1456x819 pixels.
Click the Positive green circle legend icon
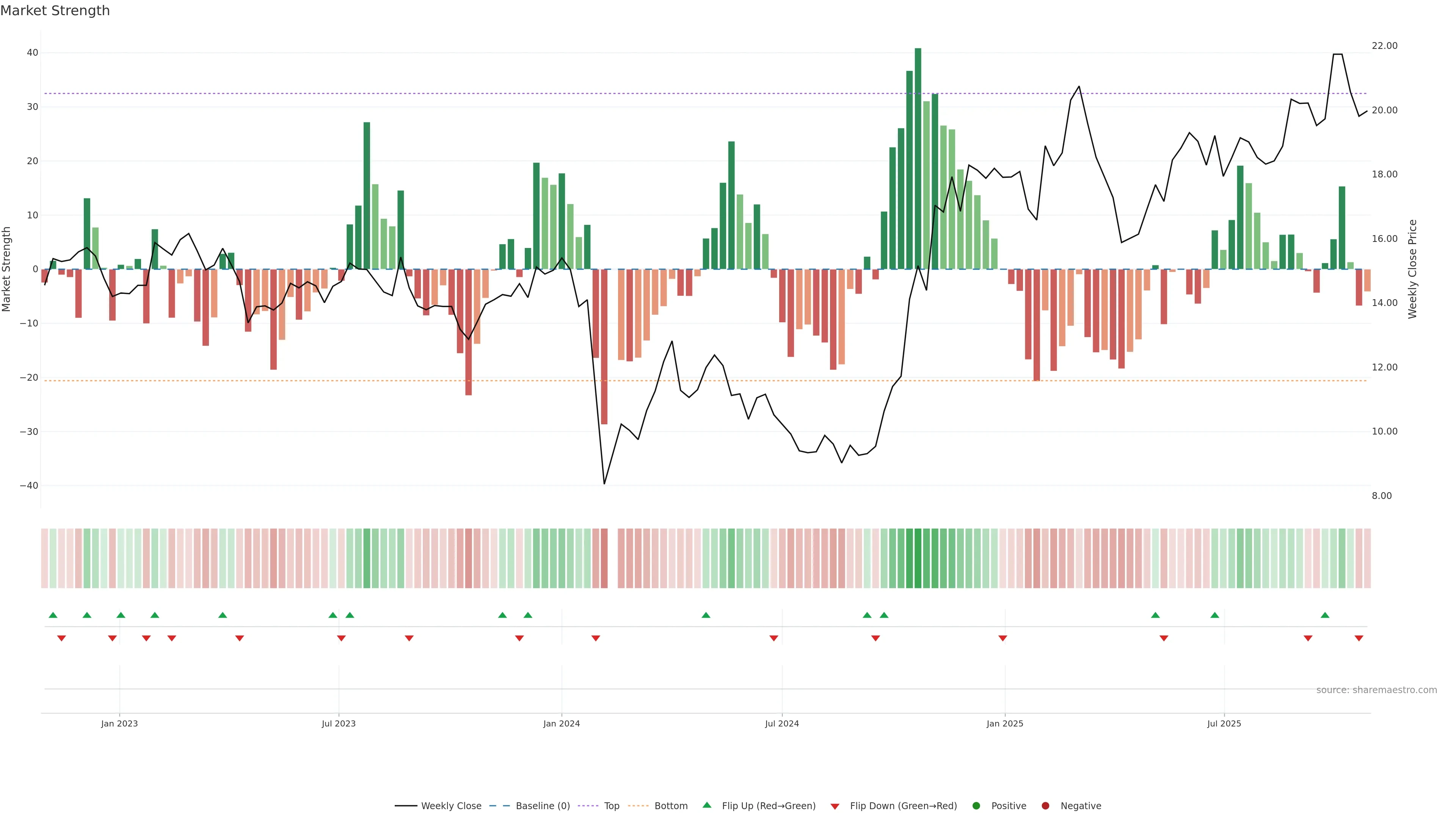coord(976,806)
